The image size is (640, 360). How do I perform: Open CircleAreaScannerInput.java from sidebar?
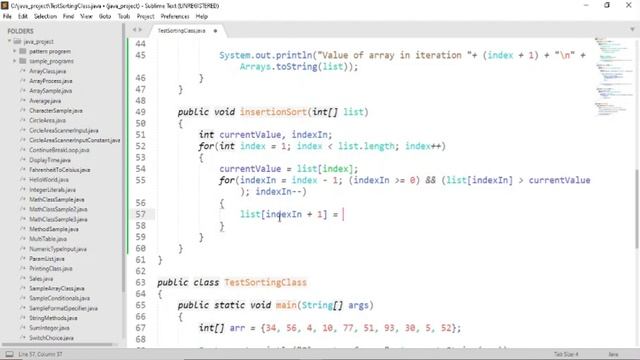64,130
